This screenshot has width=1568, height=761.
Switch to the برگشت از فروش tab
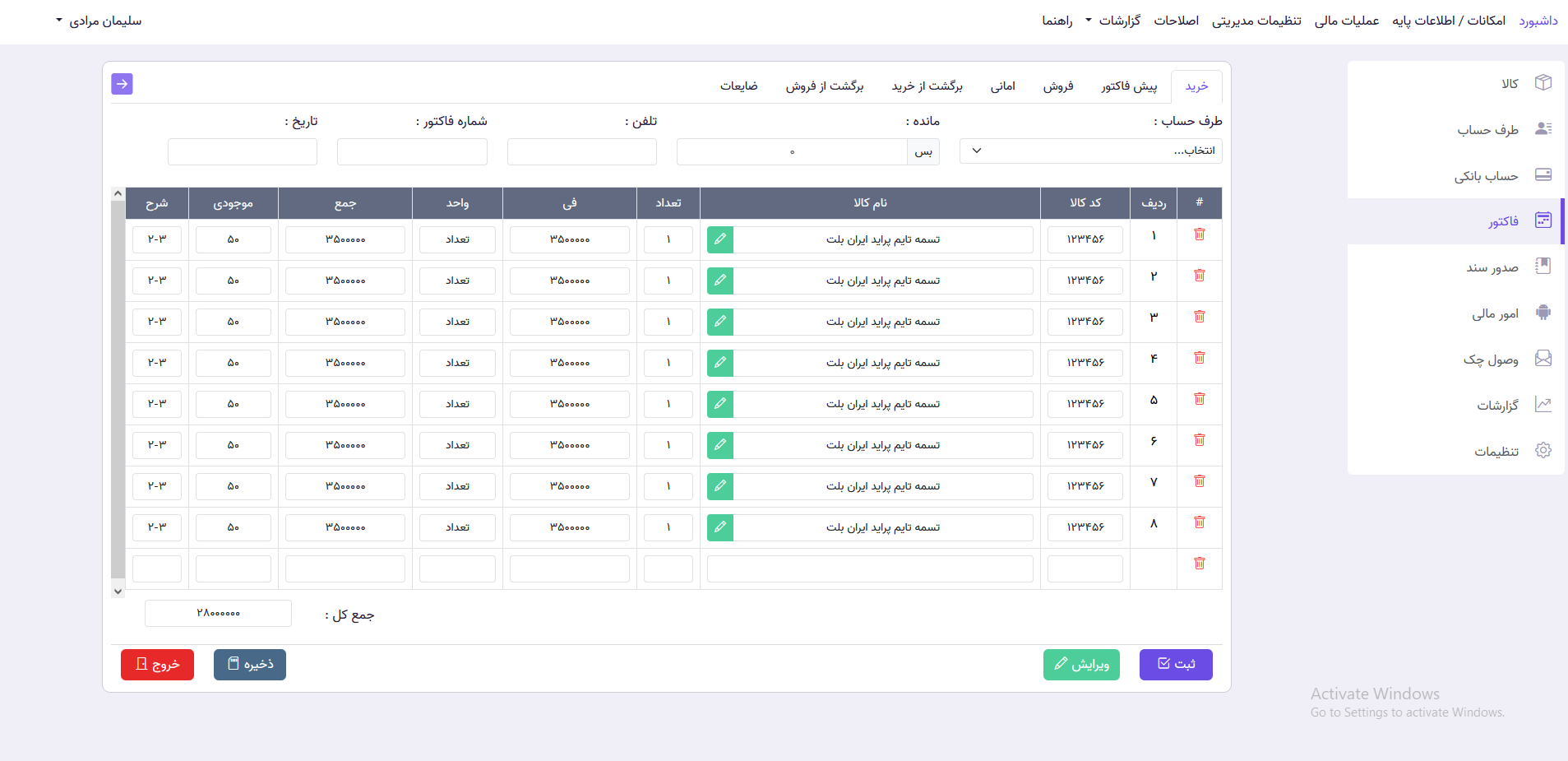825,86
